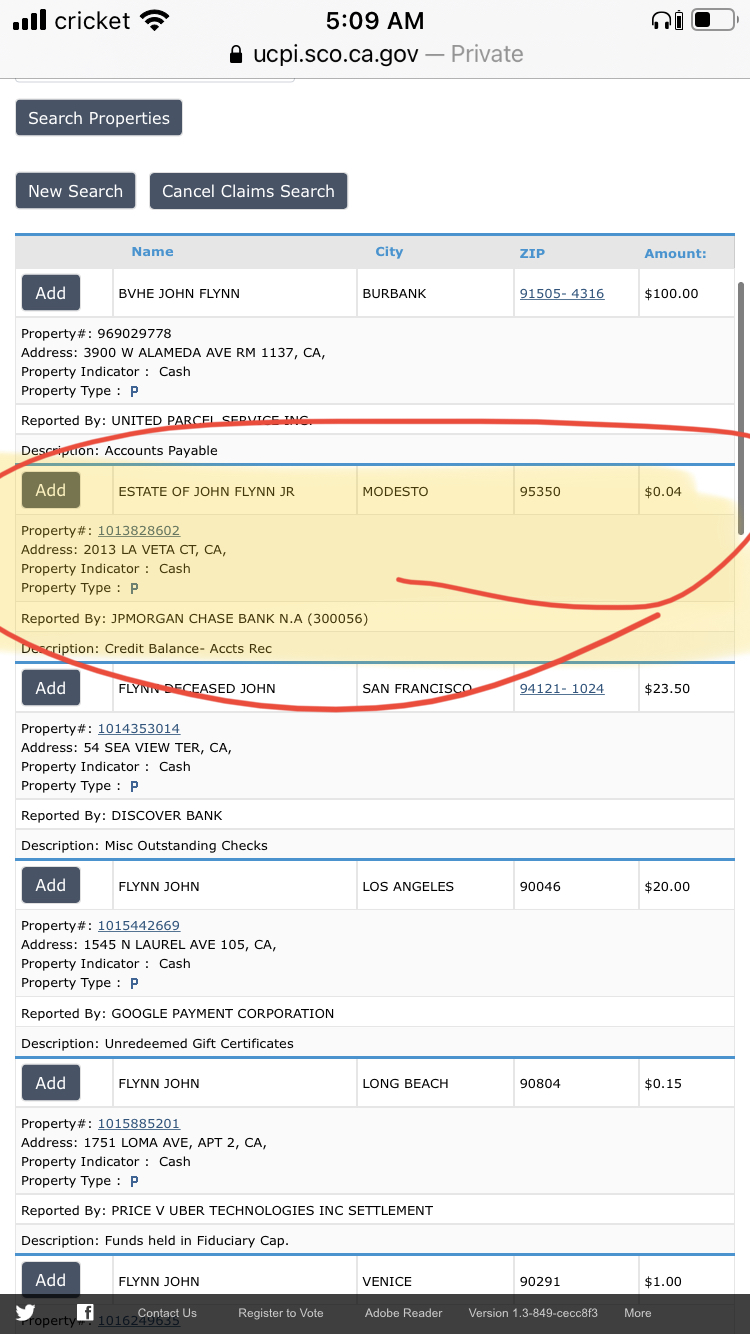This screenshot has height=1334, width=750.
Task: Select 'Reported By: GOOGLE PAYMENT CORPORATION' text
Action: coord(178,1013)
